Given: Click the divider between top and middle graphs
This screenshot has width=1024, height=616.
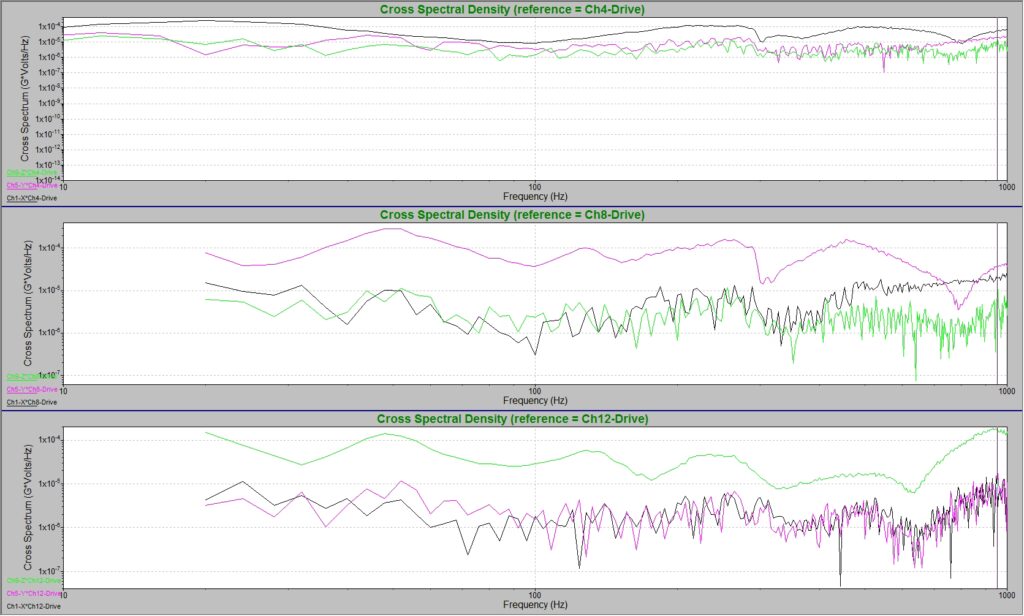Looking at the screenshot, I should click(512, 207).
